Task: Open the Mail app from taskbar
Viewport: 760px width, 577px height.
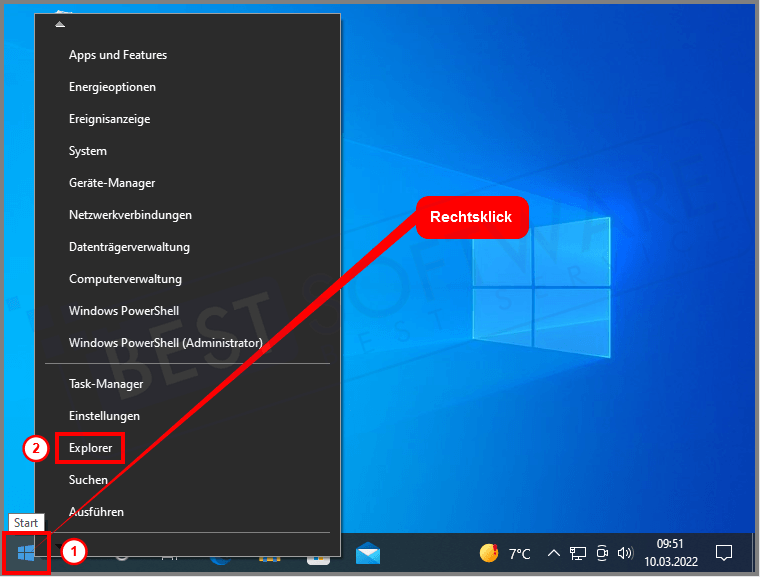Action: 368,553
